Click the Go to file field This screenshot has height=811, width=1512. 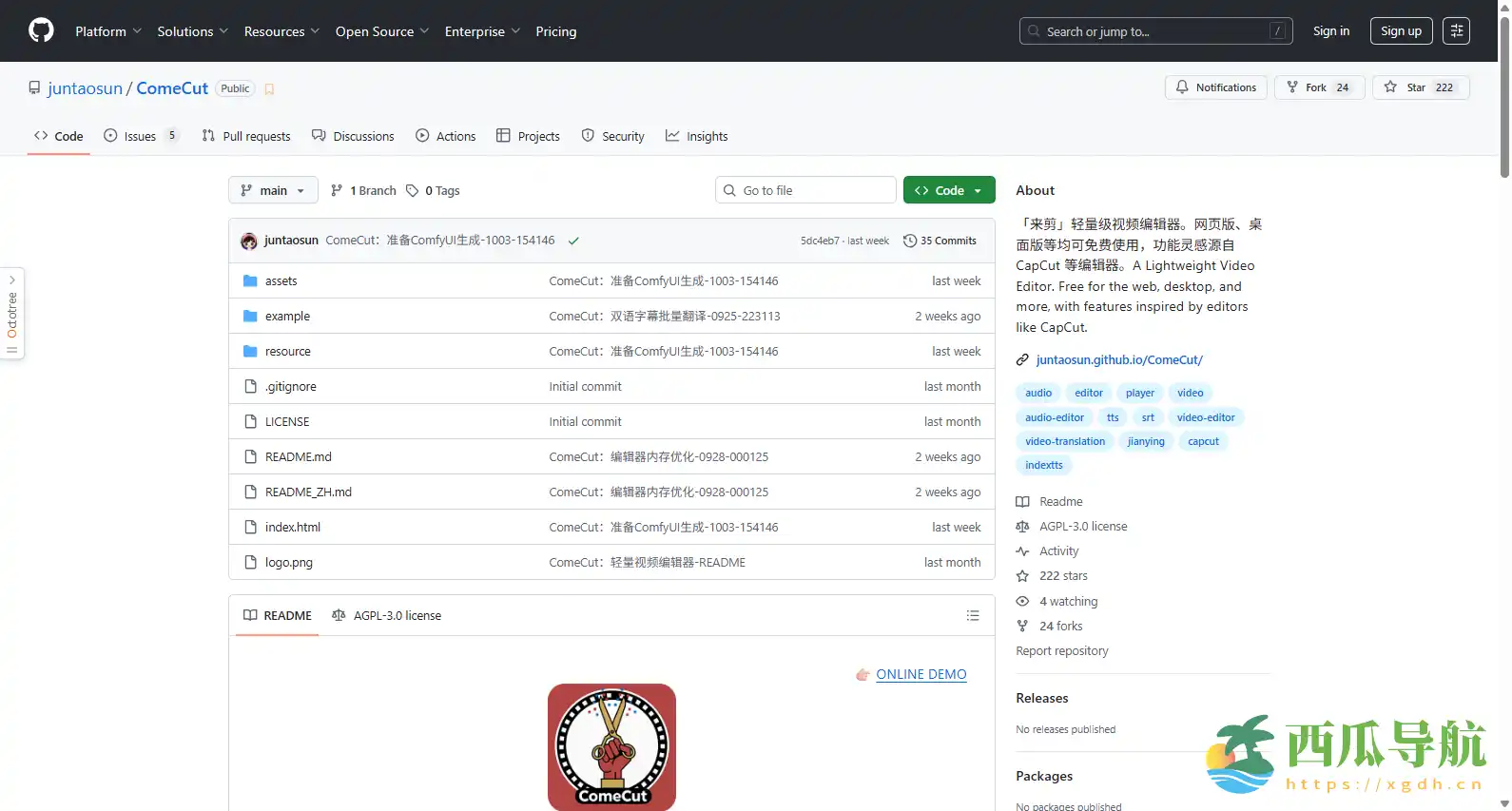pos(805,191)
